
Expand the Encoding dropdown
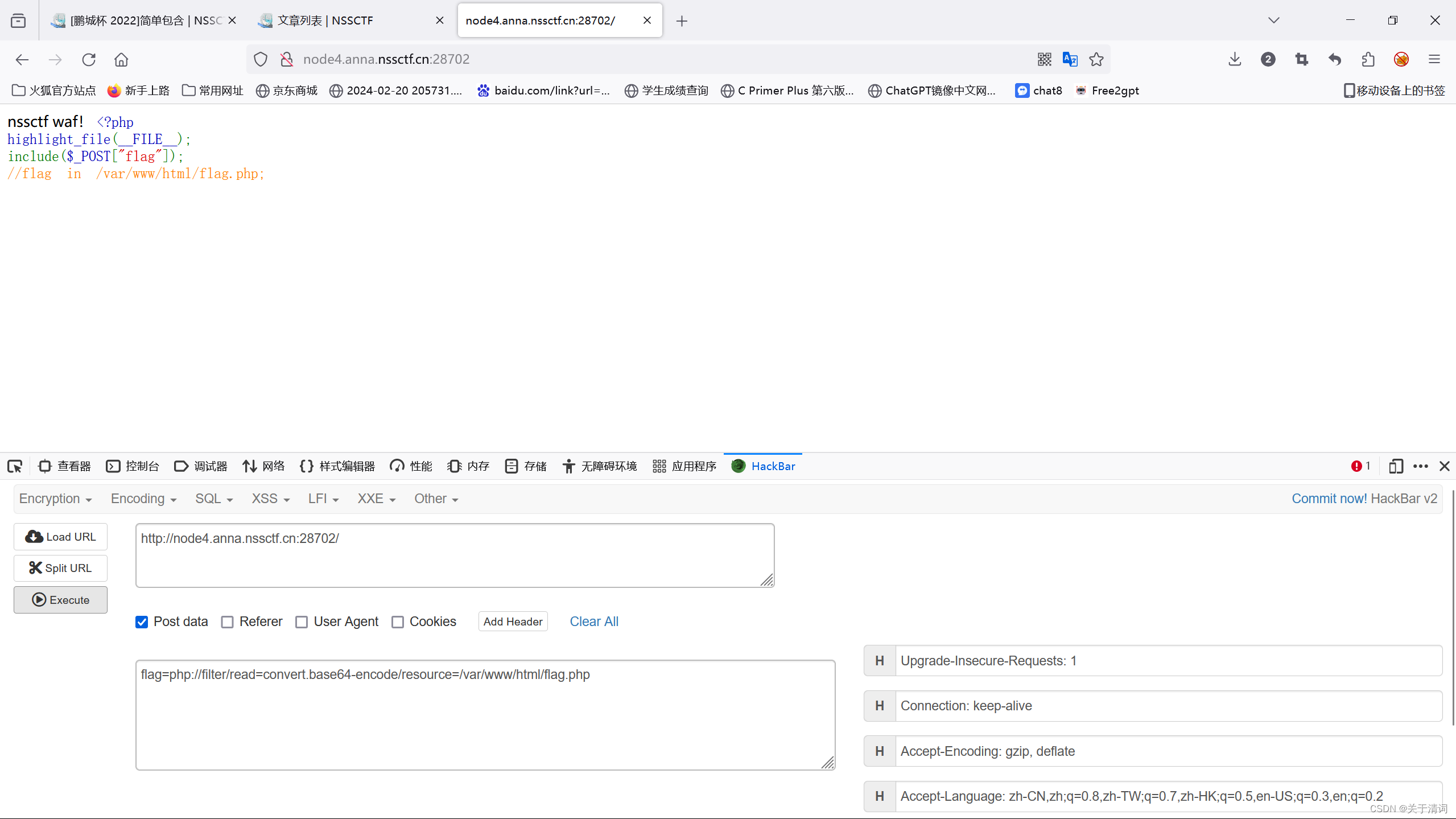[x=143, y=499]
